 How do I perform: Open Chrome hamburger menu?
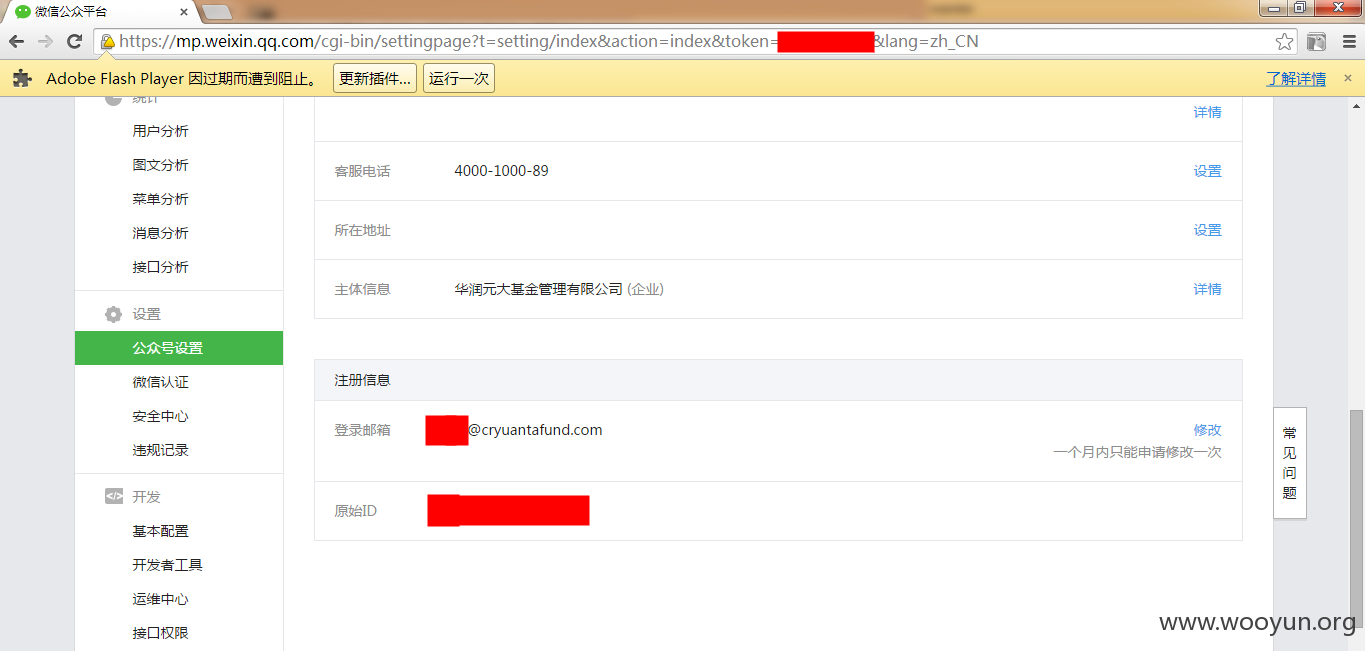pos(1347,42)
